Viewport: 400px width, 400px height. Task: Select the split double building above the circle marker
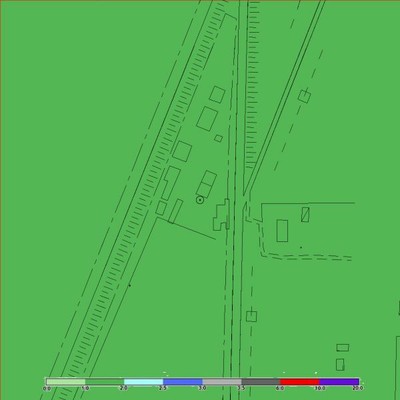[206, 184]
